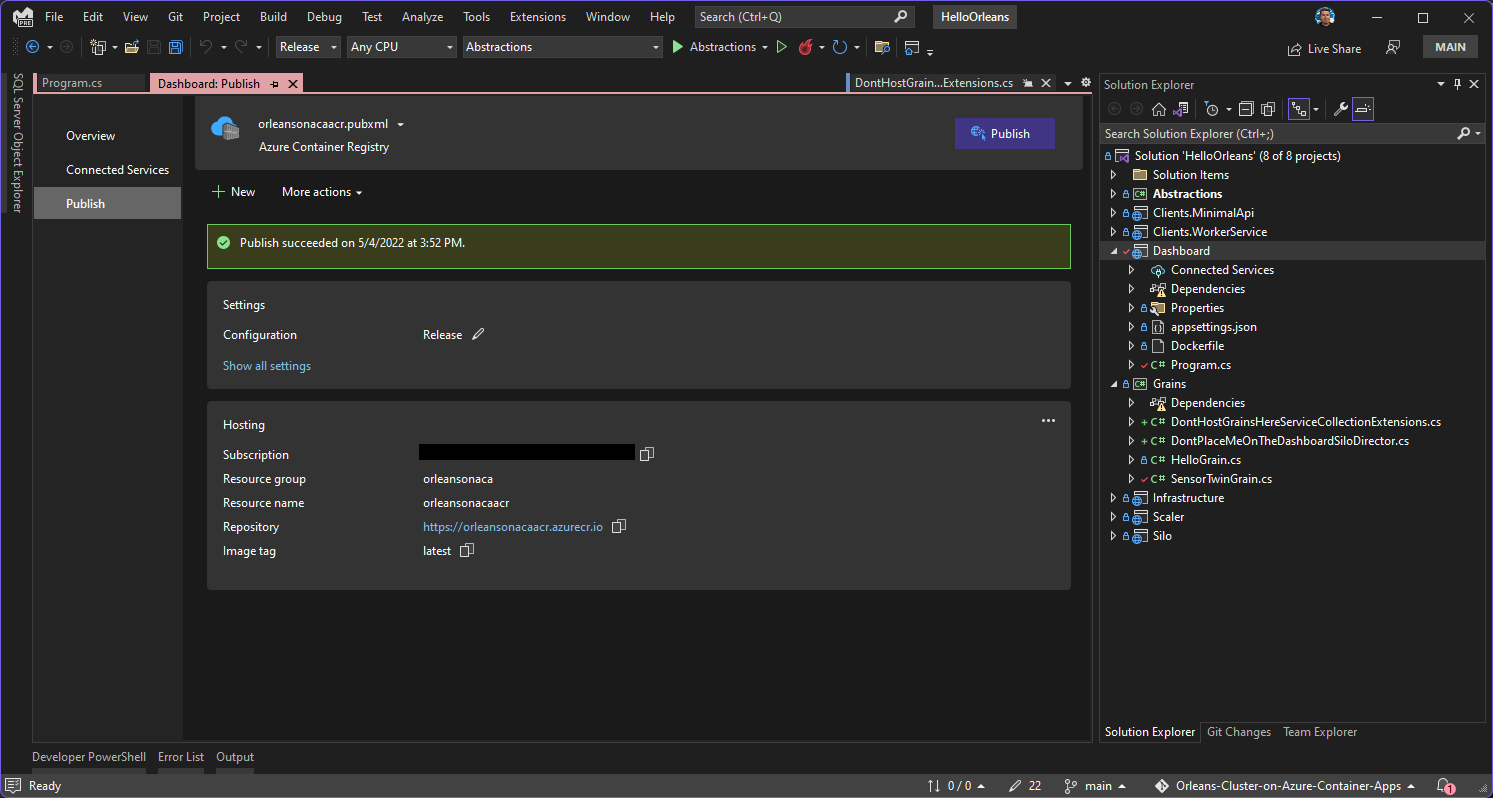Open the Error List panel tab
Image resolution: width=1493 pixels, height=798 pixels.
click(x=181, y=758)
